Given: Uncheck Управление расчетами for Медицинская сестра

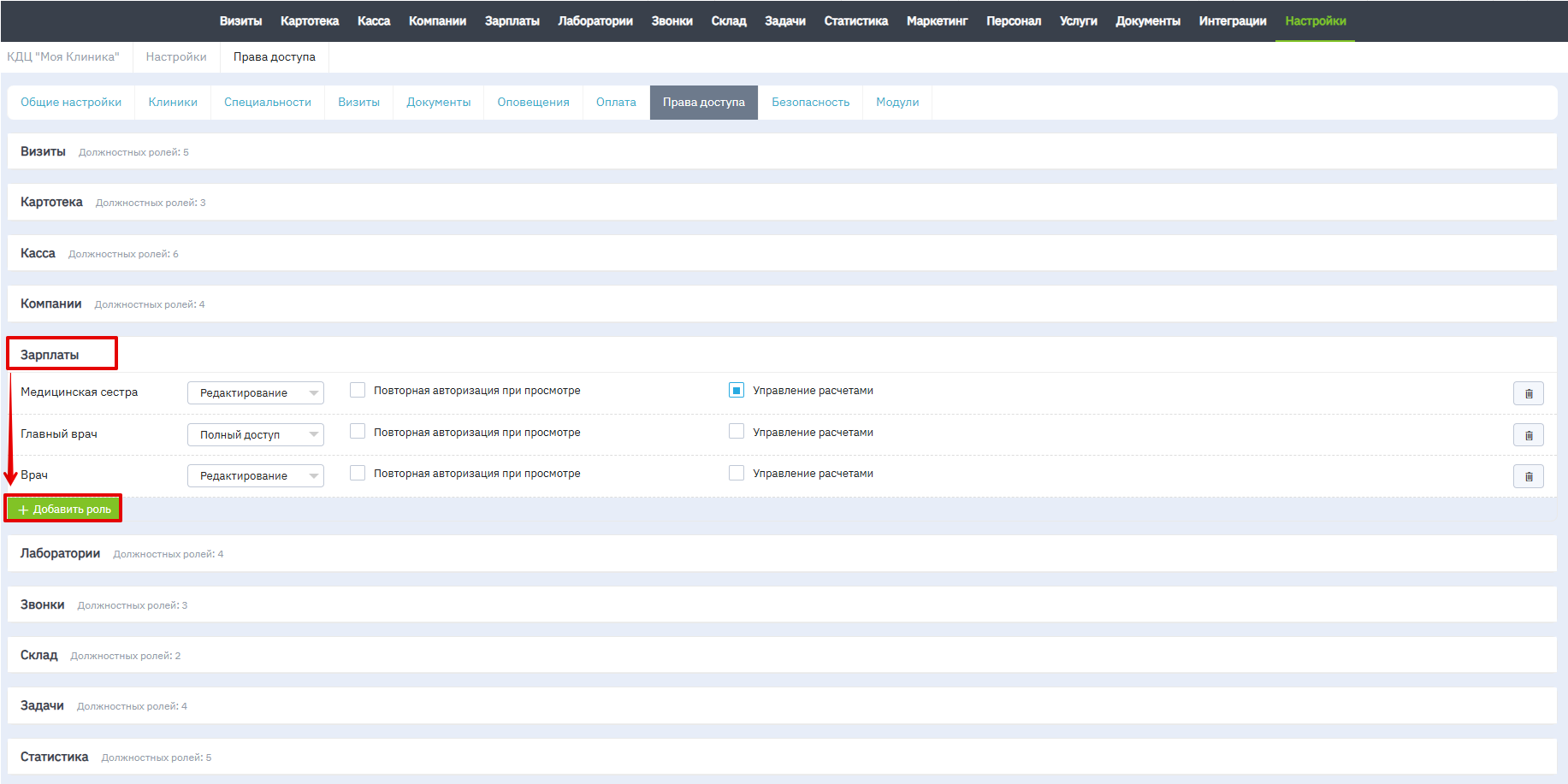Looking at the screenshot, I should [x=736, y=391].
